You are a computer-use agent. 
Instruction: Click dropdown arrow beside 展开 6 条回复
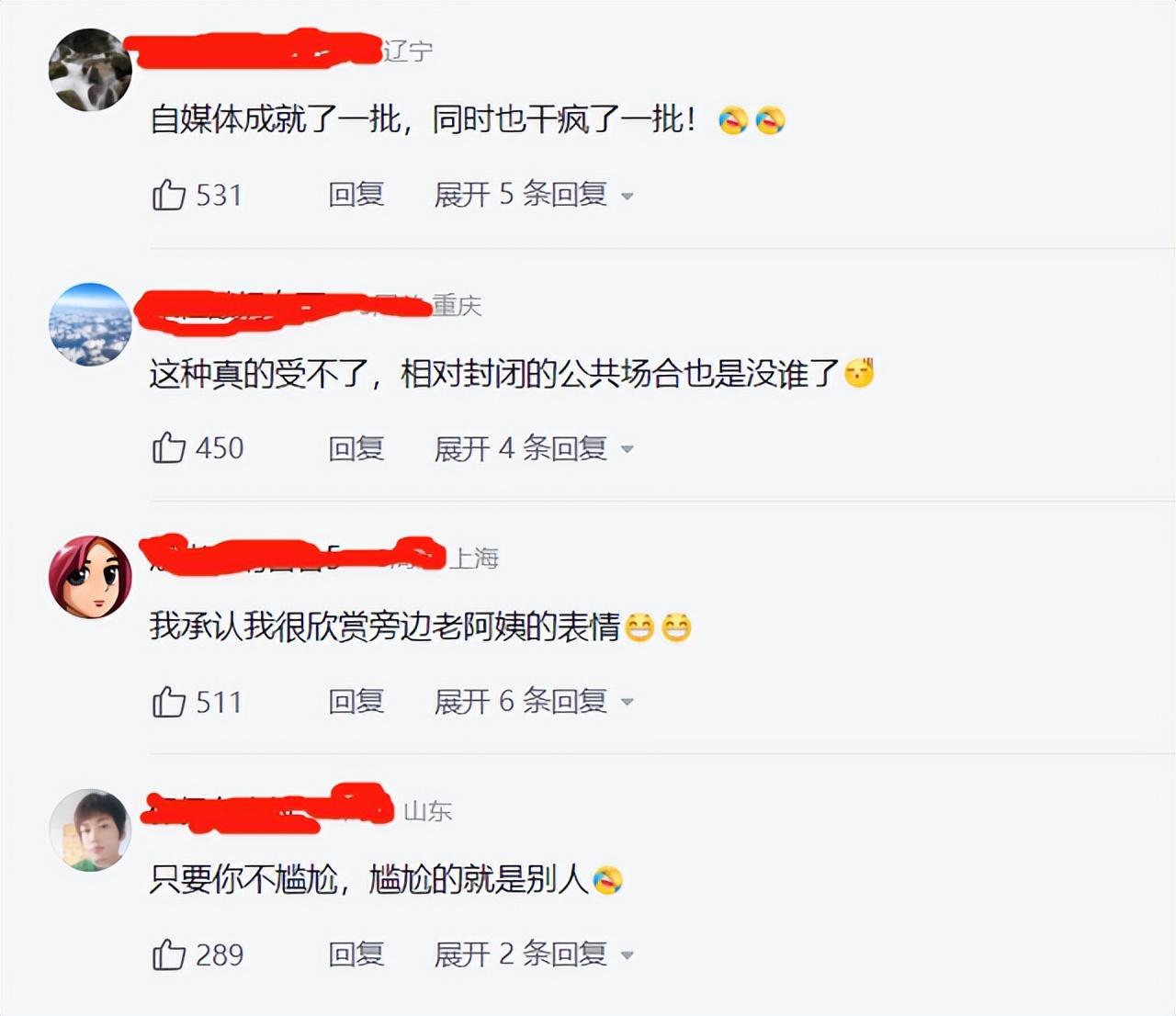point(628,703)
